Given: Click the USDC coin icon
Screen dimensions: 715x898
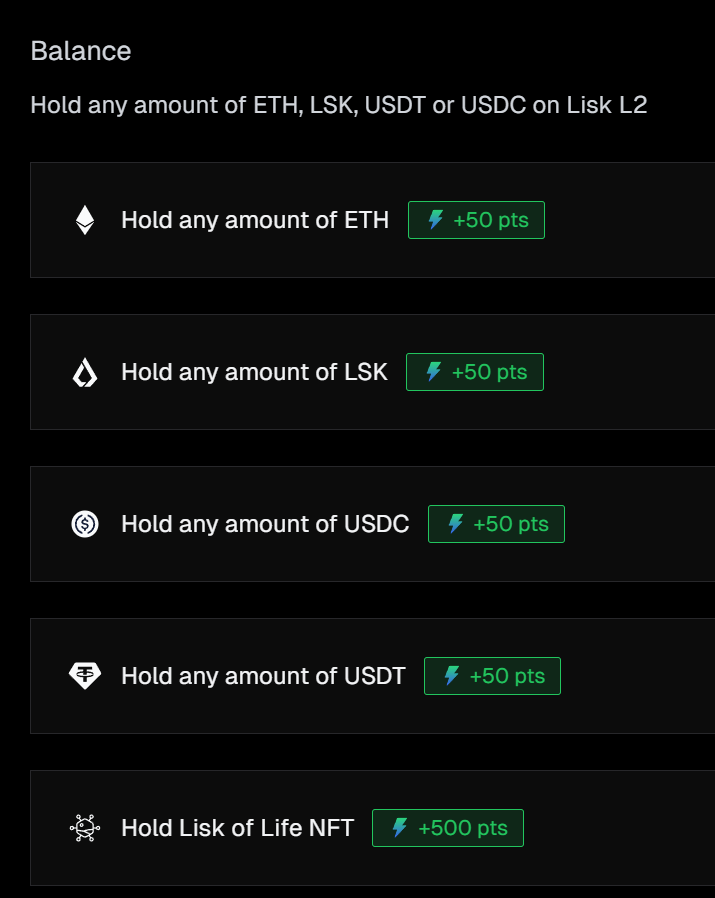Looking at the screenshot, I should (85, 524).
